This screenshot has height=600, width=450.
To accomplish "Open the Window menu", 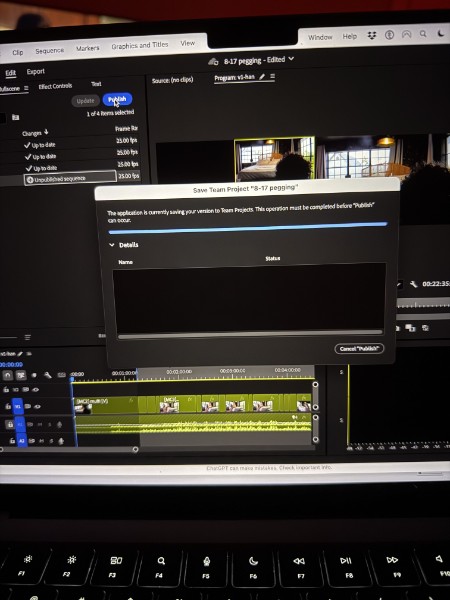I will (x=320, y=37).
